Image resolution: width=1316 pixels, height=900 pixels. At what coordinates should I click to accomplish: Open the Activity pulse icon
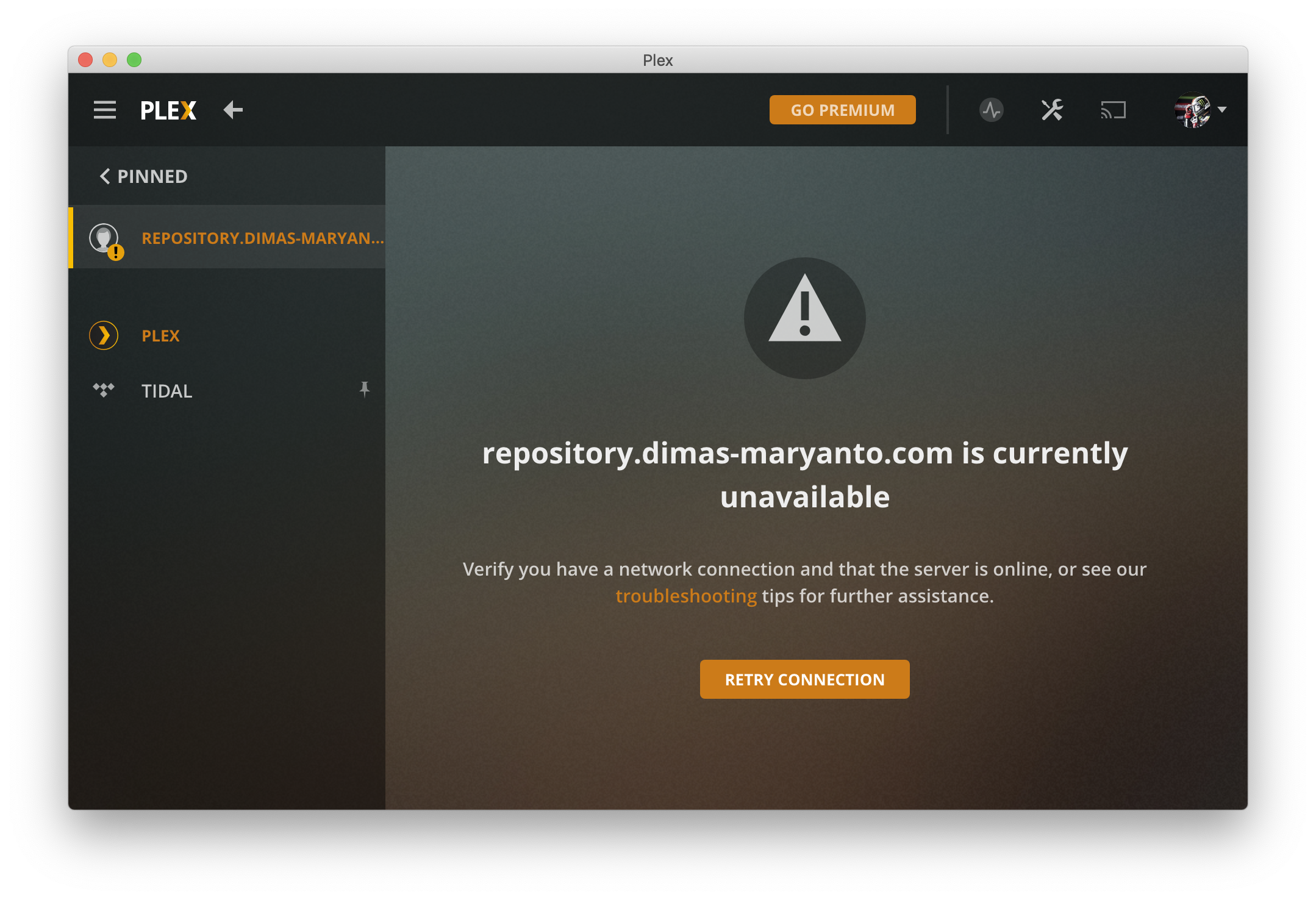(991, 110)
